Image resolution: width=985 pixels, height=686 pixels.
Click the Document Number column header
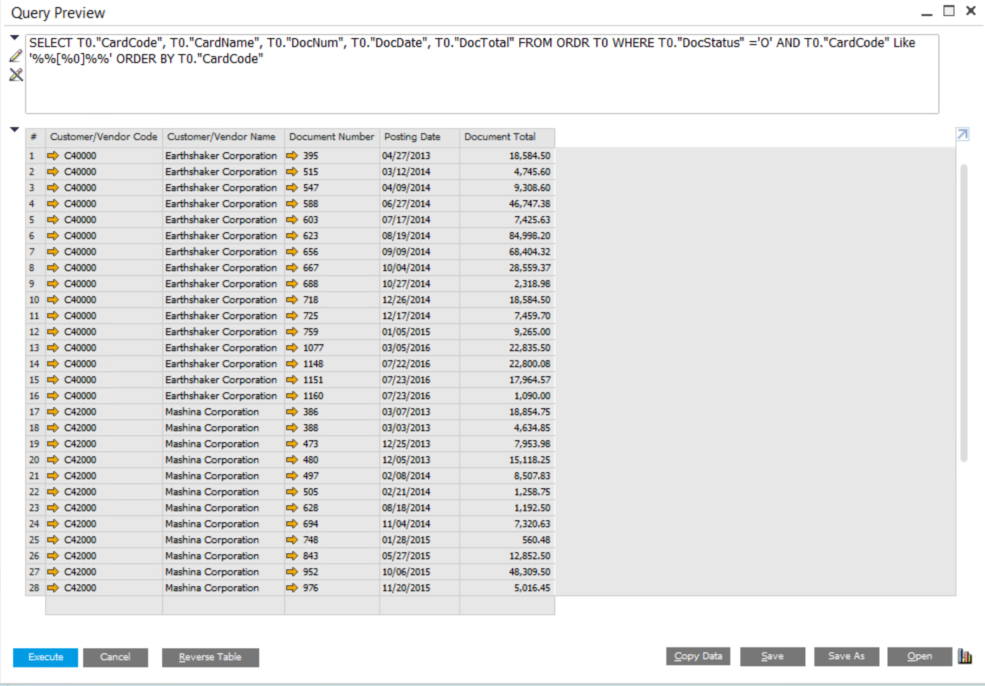(332, 137)
